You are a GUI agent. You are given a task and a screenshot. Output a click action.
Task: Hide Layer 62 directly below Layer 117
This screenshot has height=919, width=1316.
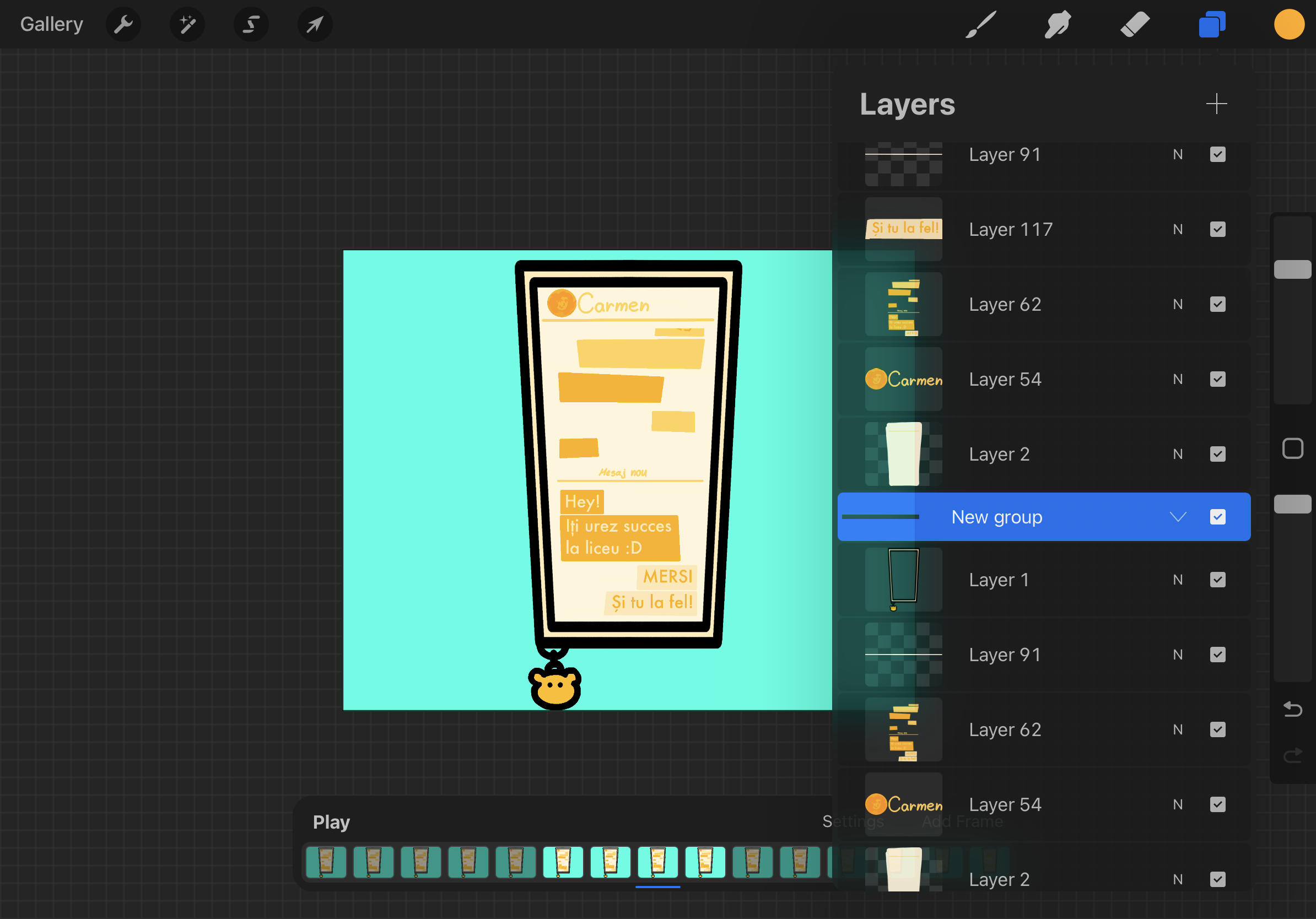[x=1217, y=304]
